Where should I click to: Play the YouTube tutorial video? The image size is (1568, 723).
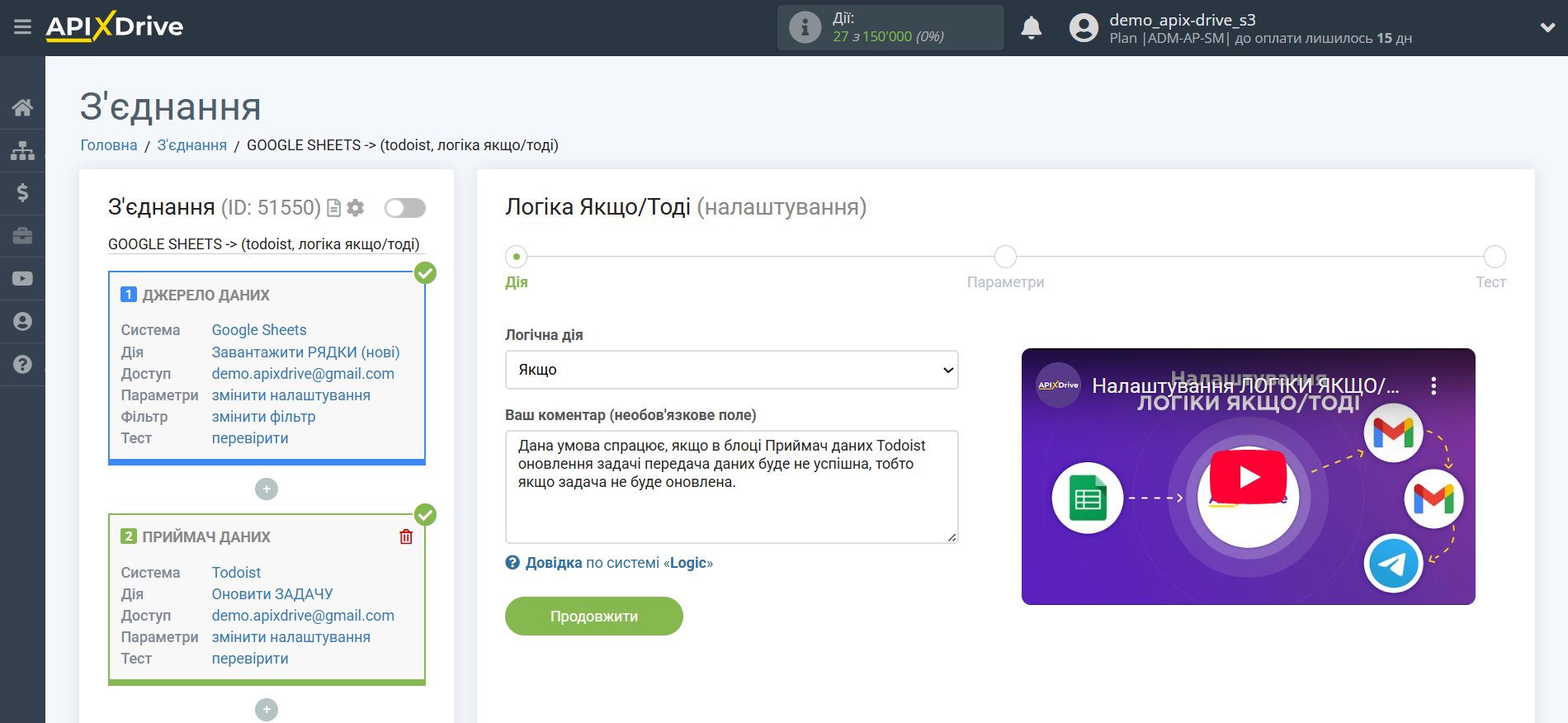1248,477
